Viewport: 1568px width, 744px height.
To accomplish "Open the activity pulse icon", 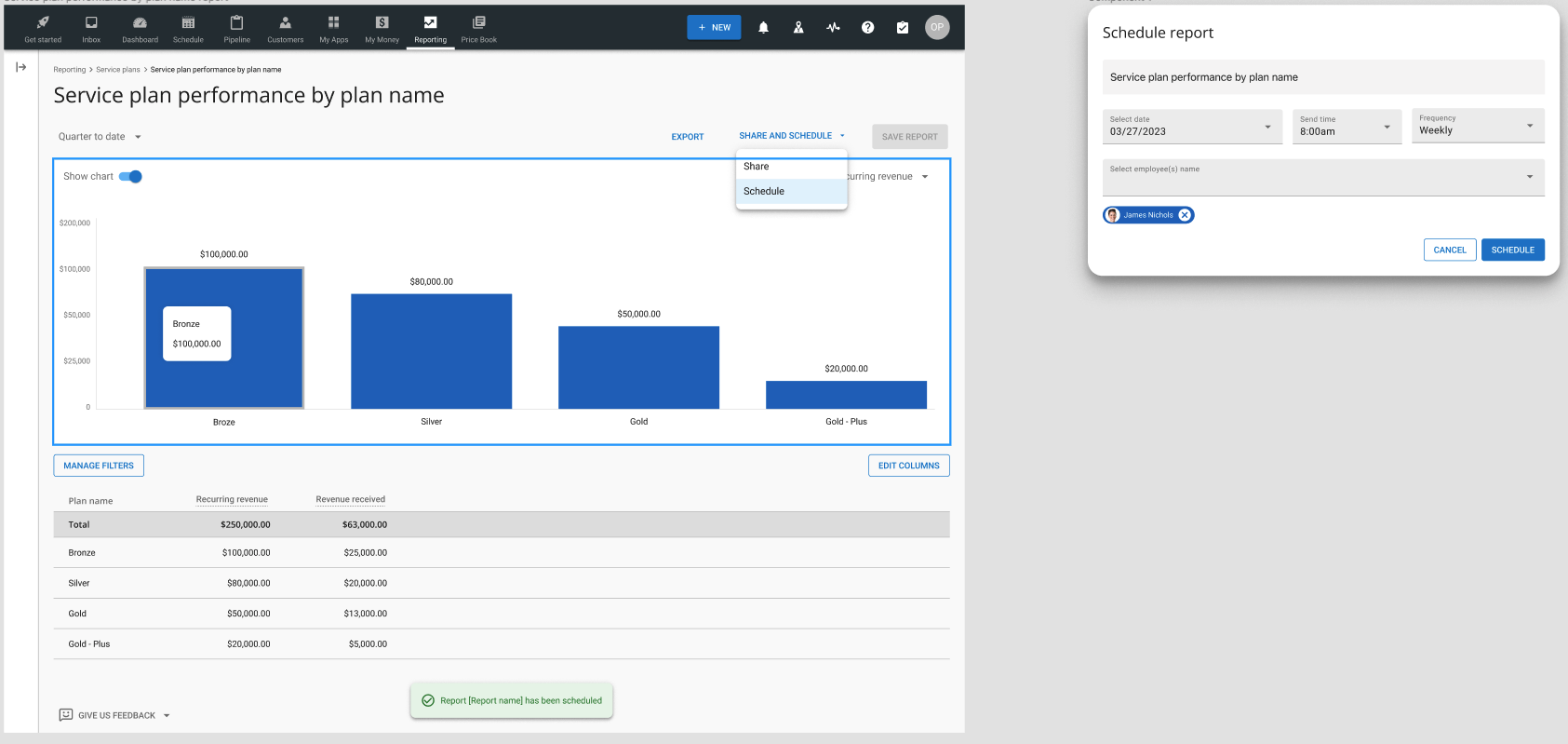I will click(x=833, y=28).
